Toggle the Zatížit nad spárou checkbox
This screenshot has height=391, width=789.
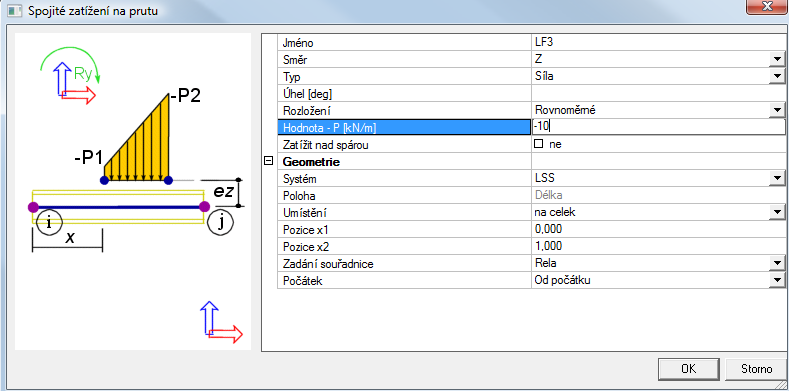[539, 144]
